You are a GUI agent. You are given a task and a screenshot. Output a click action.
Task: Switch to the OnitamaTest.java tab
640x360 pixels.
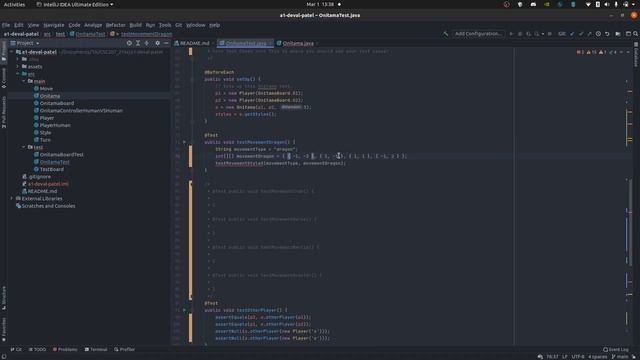pos(245,43)
